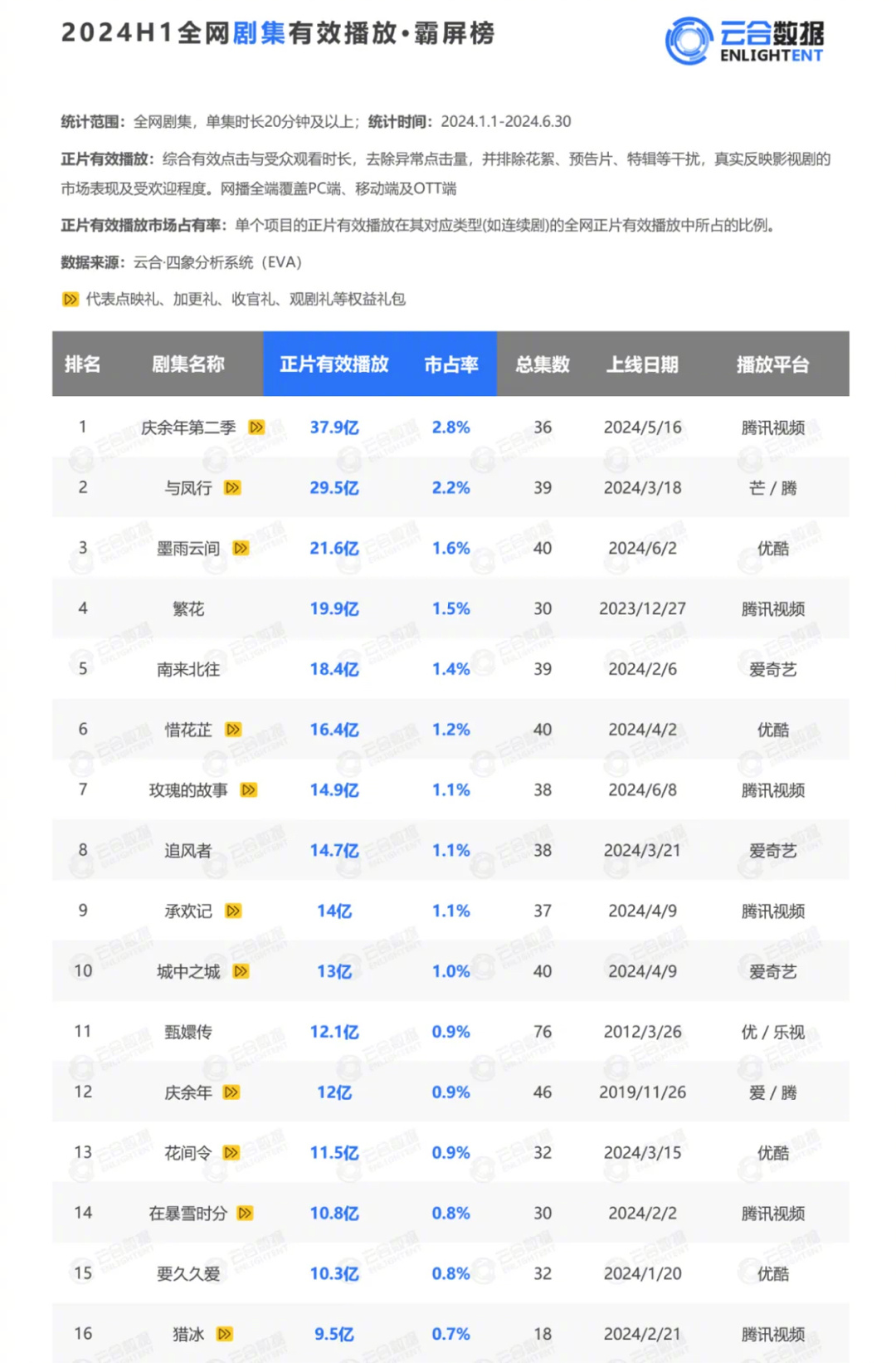896x1363 pixels.
Task: Select the title 惜花芷
Action: (x=188, y=730)
